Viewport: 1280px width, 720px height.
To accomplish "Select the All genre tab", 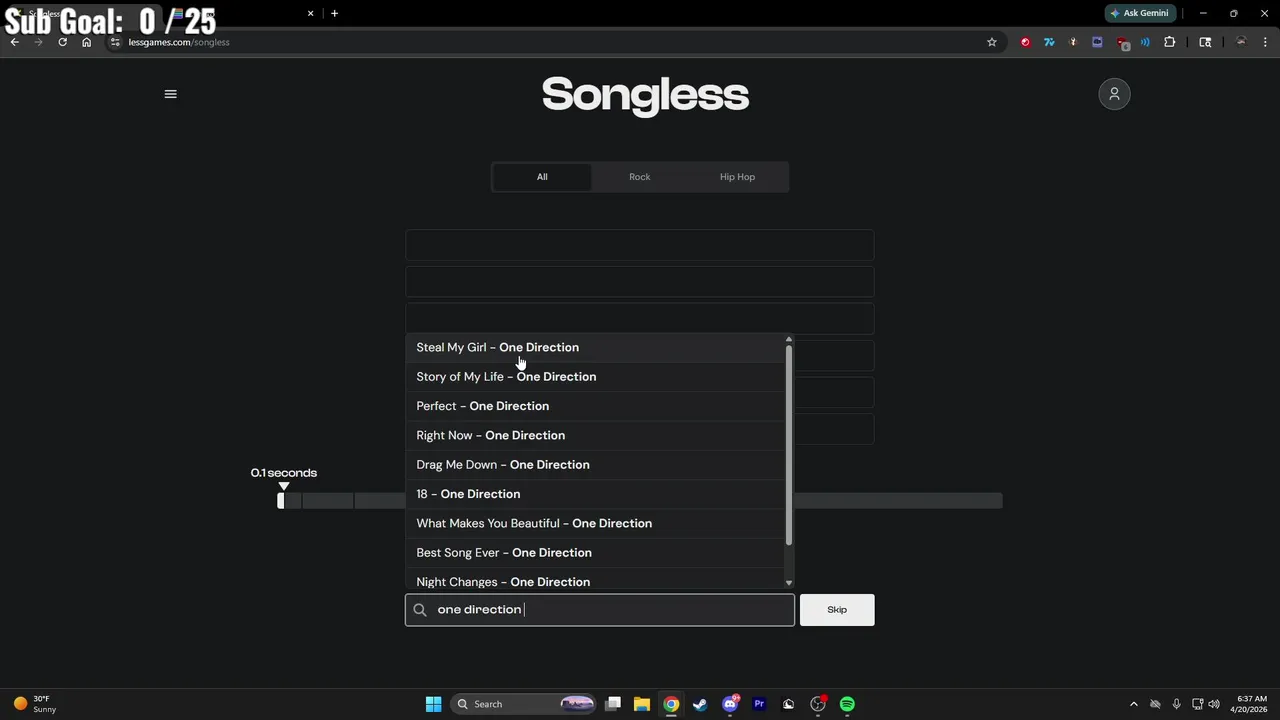I will tap(542, 177).
